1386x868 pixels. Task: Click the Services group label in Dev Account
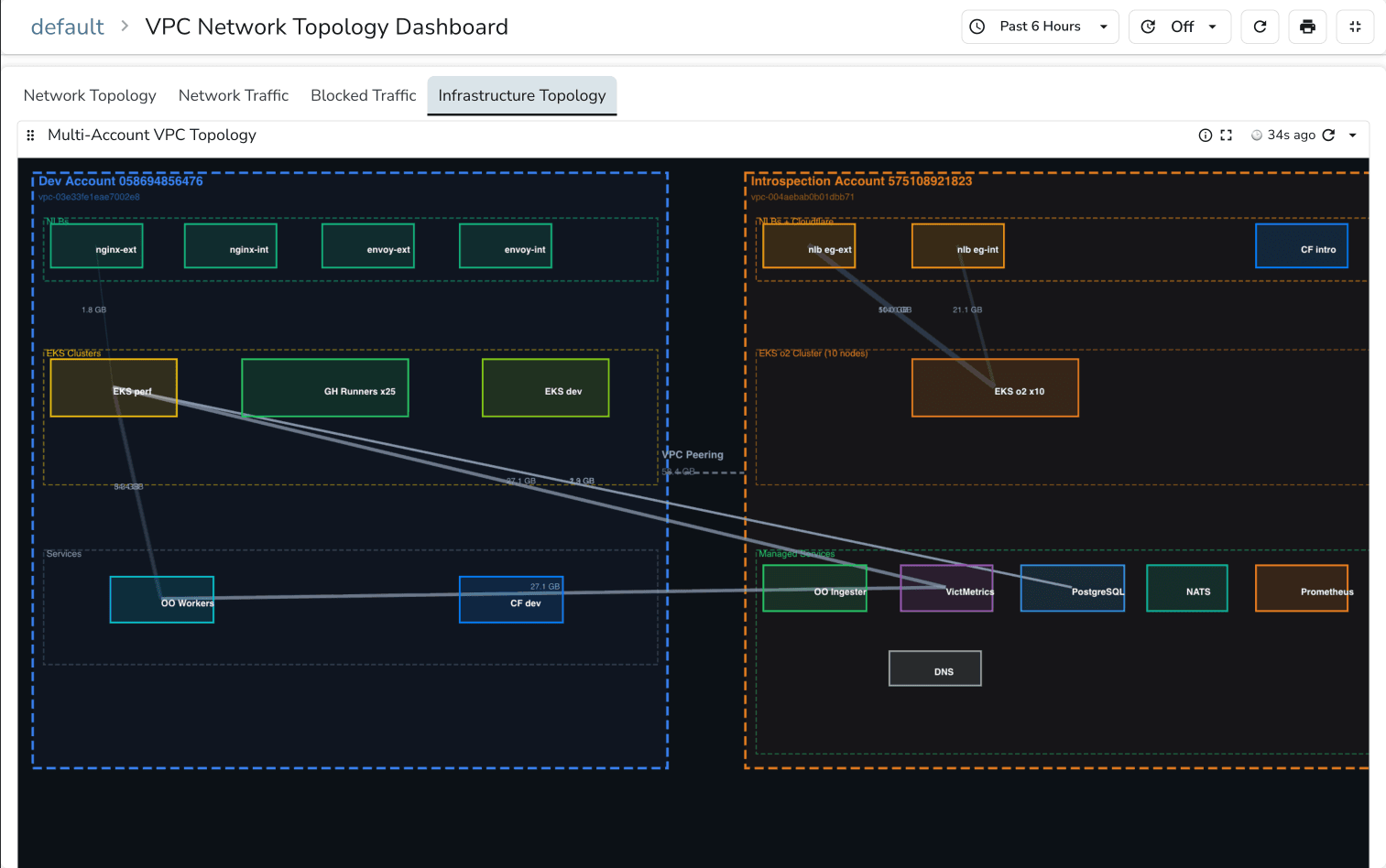64,554
